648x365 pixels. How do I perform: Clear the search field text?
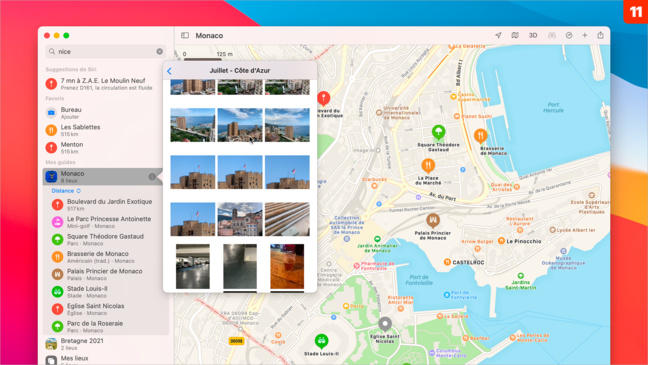tap(160, 52)
